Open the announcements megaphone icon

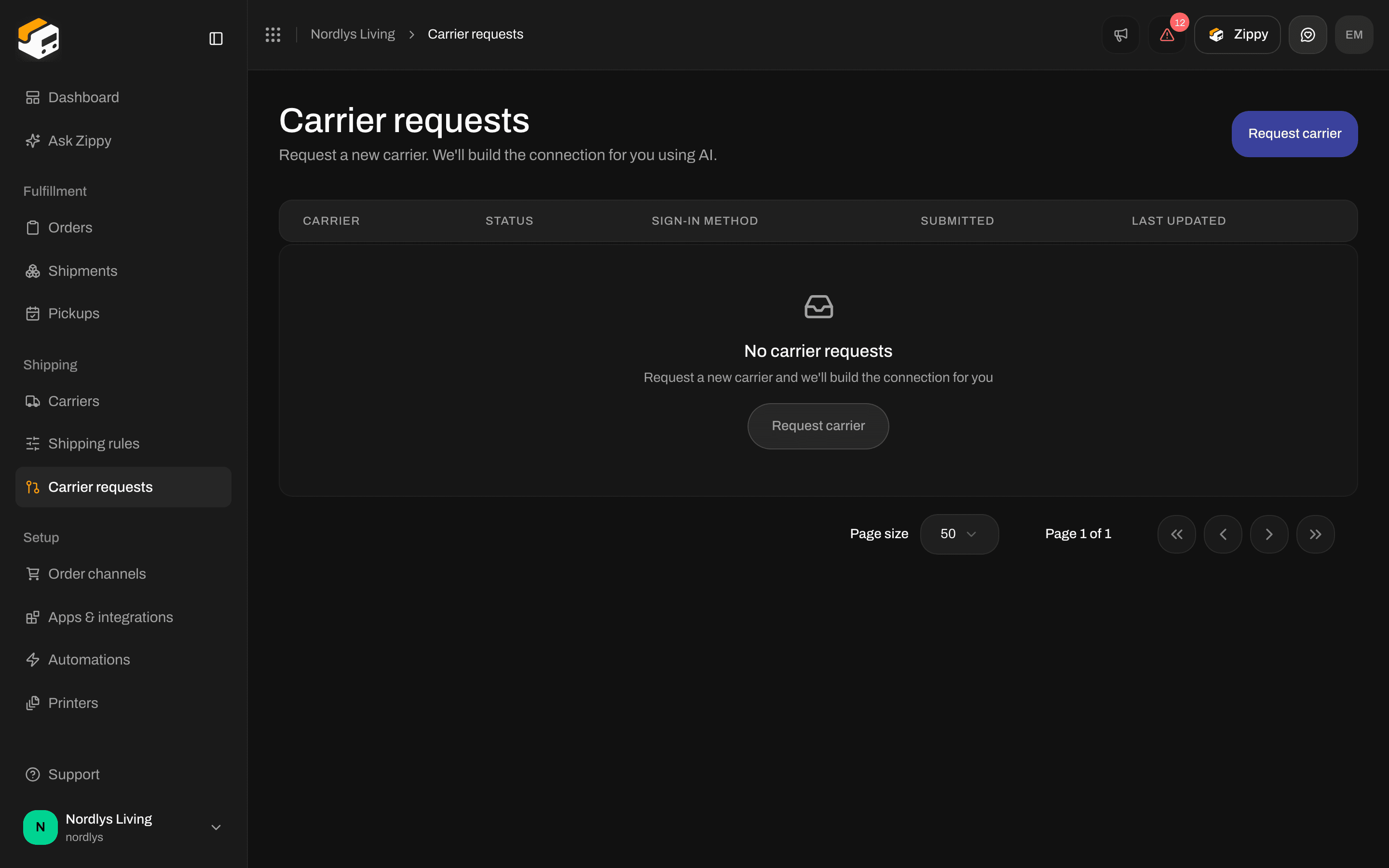point(1120,34)
